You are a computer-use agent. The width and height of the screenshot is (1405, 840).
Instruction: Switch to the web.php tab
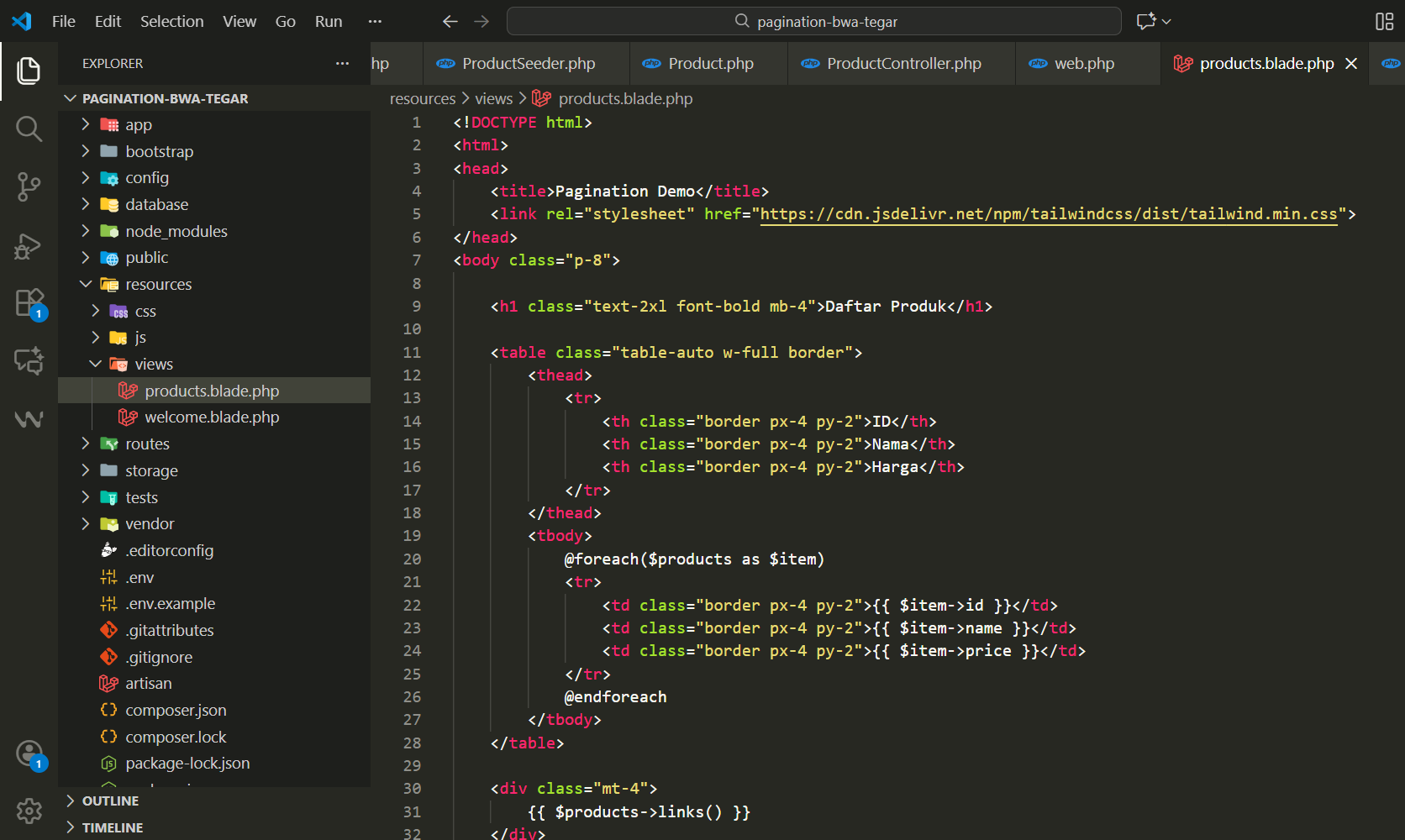1083,64
